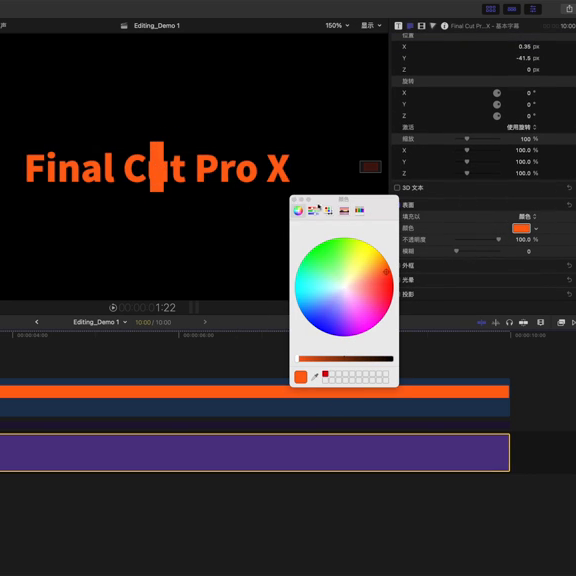Toggle the browser grid button in toolbar
Image resolution: width=576 pixels, height=576 pixels.
[x=491, y=9]
